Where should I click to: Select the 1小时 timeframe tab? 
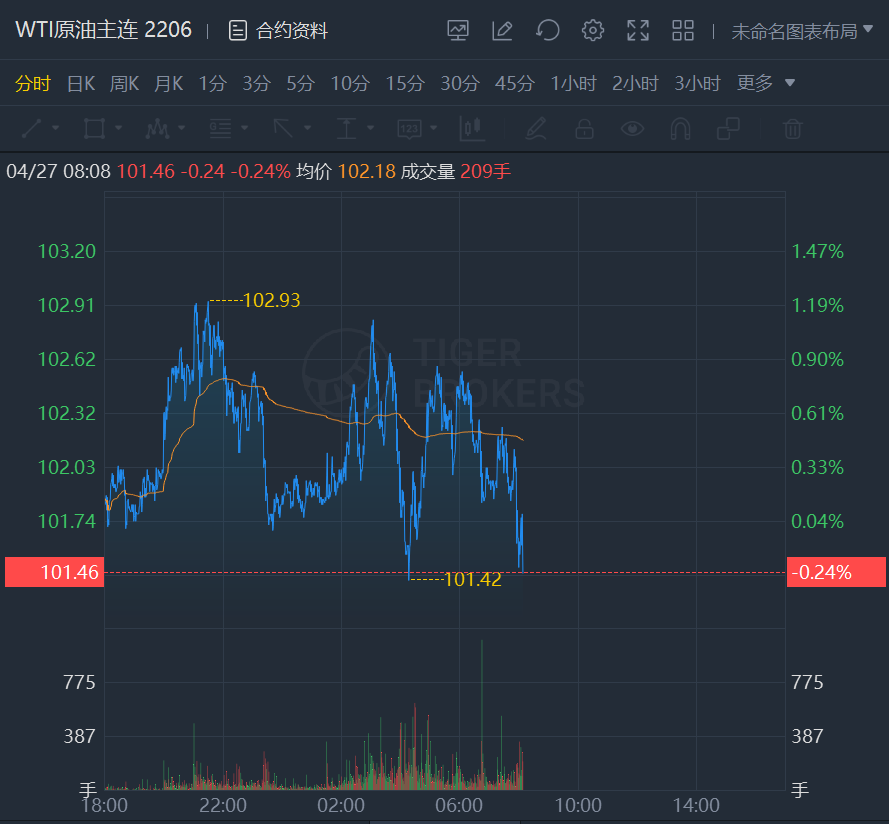pyautogui.click(x=573, y=83)
